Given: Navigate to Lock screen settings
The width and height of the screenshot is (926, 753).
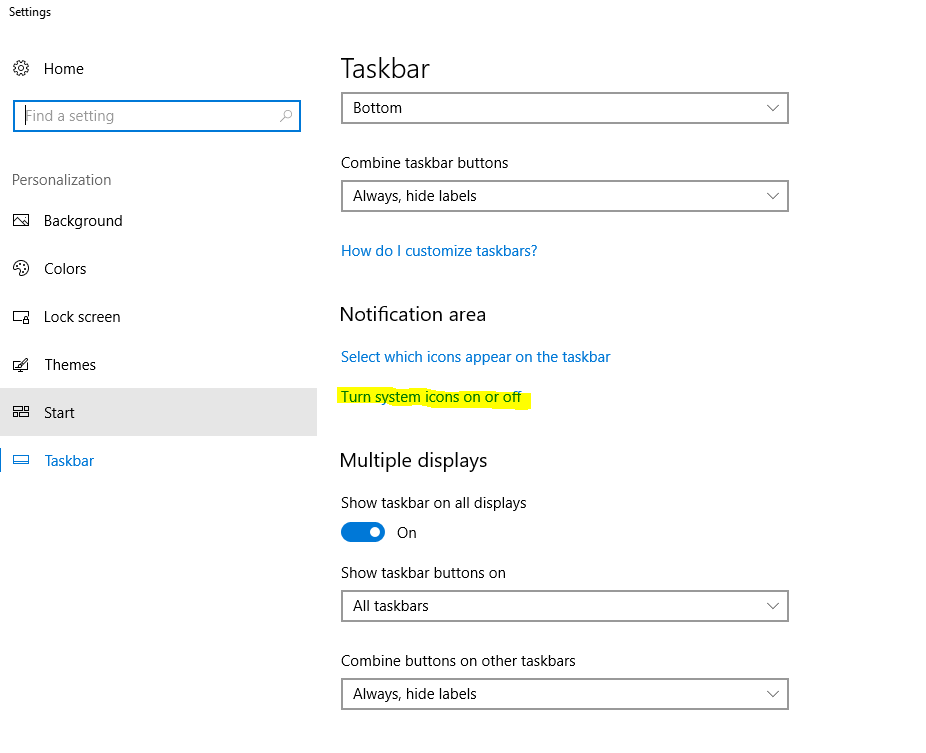Looking at the screenshot, I should (82, 316).
